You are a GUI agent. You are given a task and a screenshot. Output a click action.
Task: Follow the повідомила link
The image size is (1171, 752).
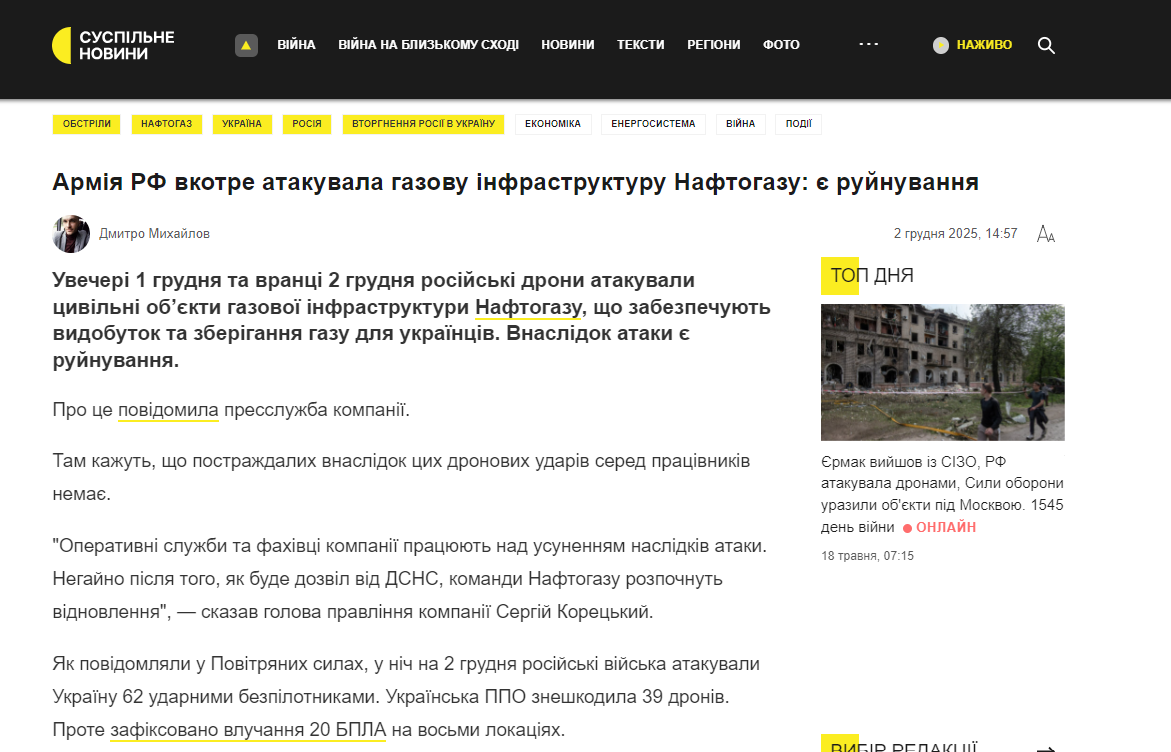[168, 410]
